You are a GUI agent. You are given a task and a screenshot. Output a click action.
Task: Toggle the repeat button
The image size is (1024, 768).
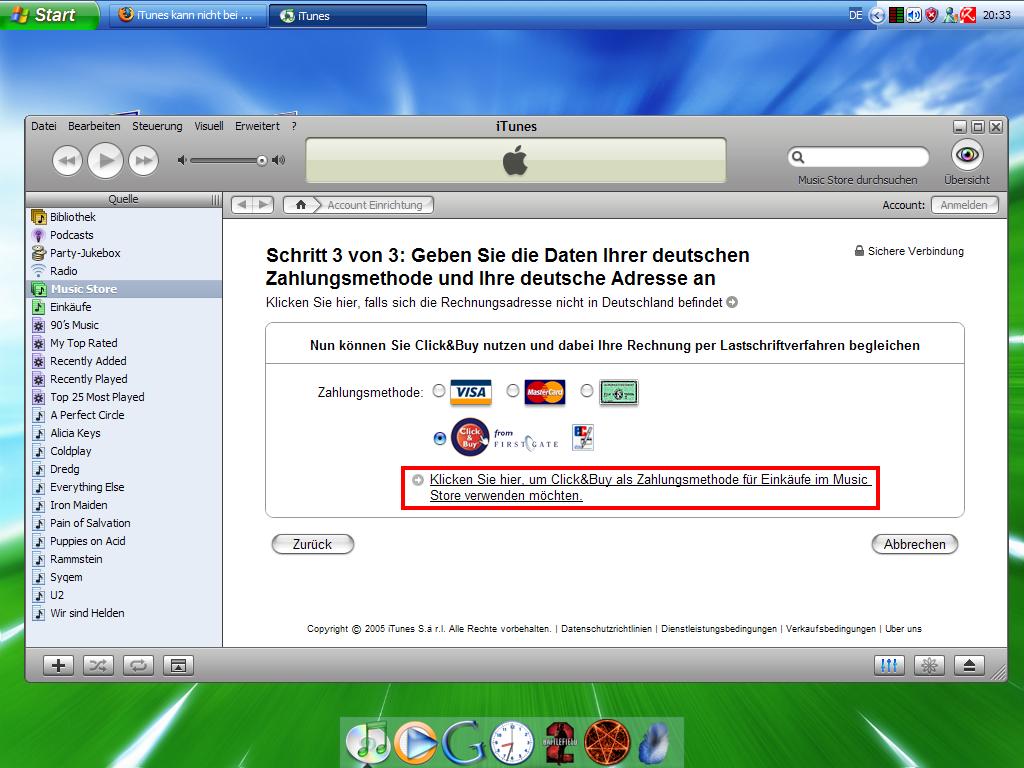click(138, 665)
